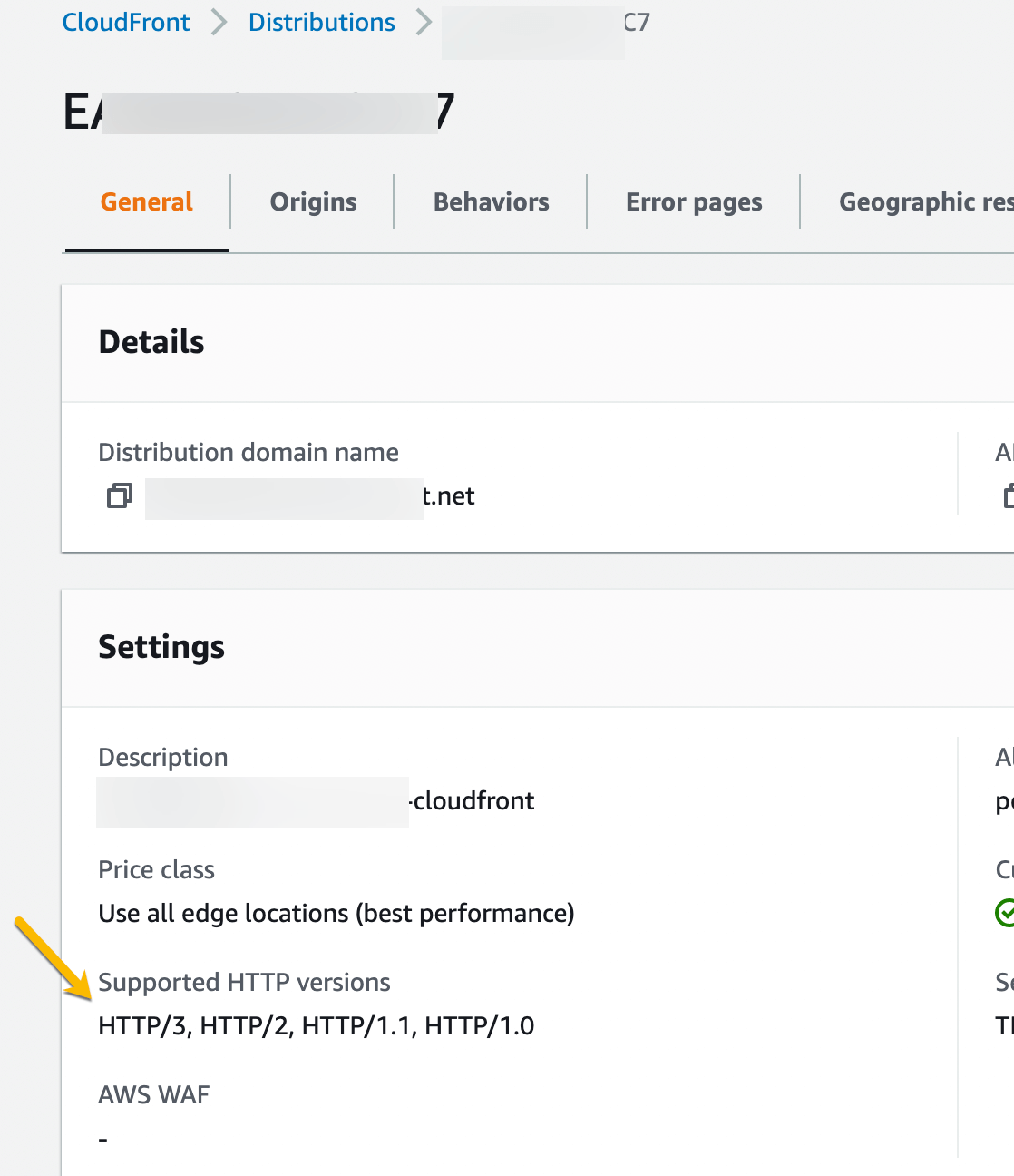Click the Supported HTTP versions value
The height and width of the screenshot is (1176, 1014).
(x=316, y=1025)
